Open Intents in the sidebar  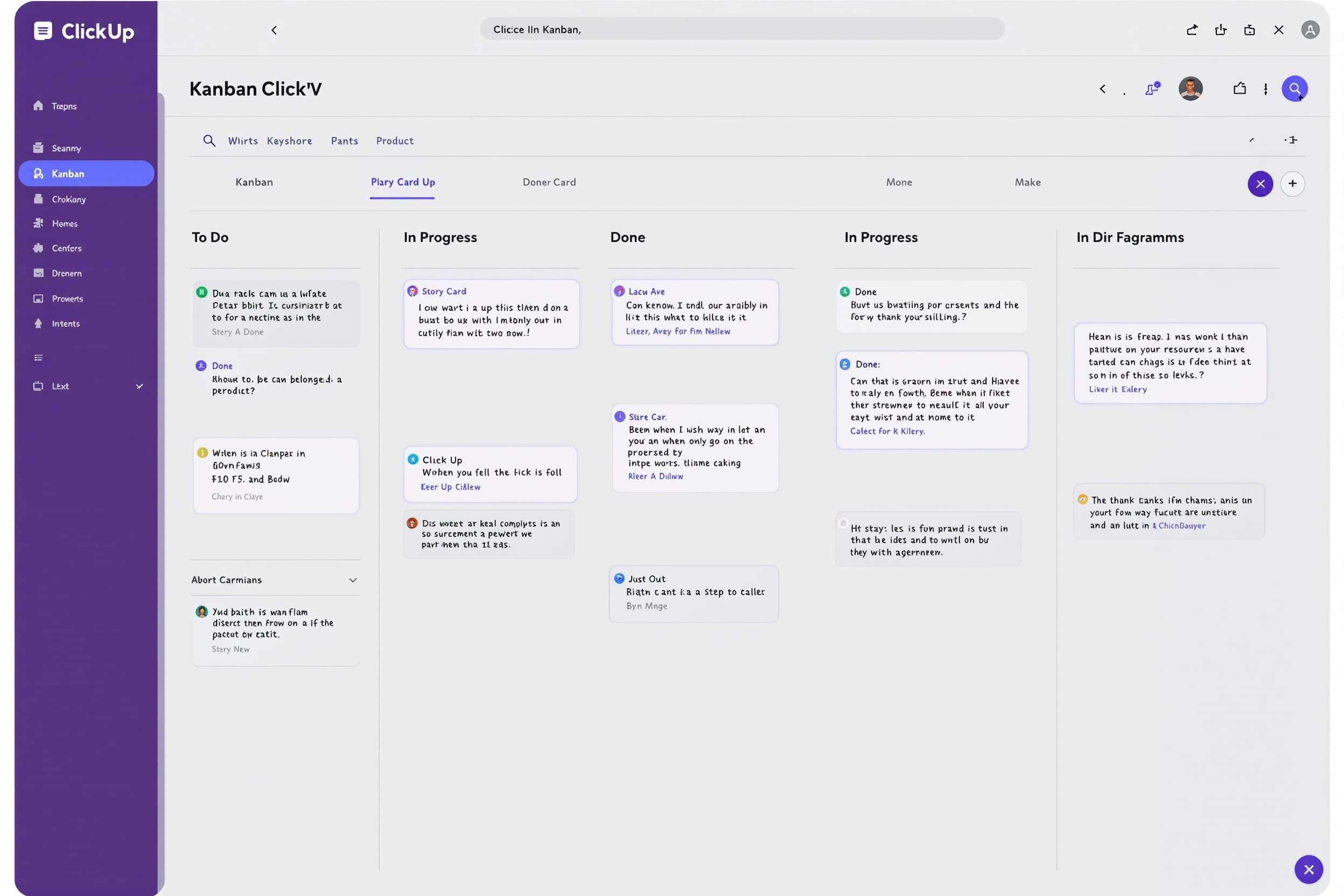57,324
